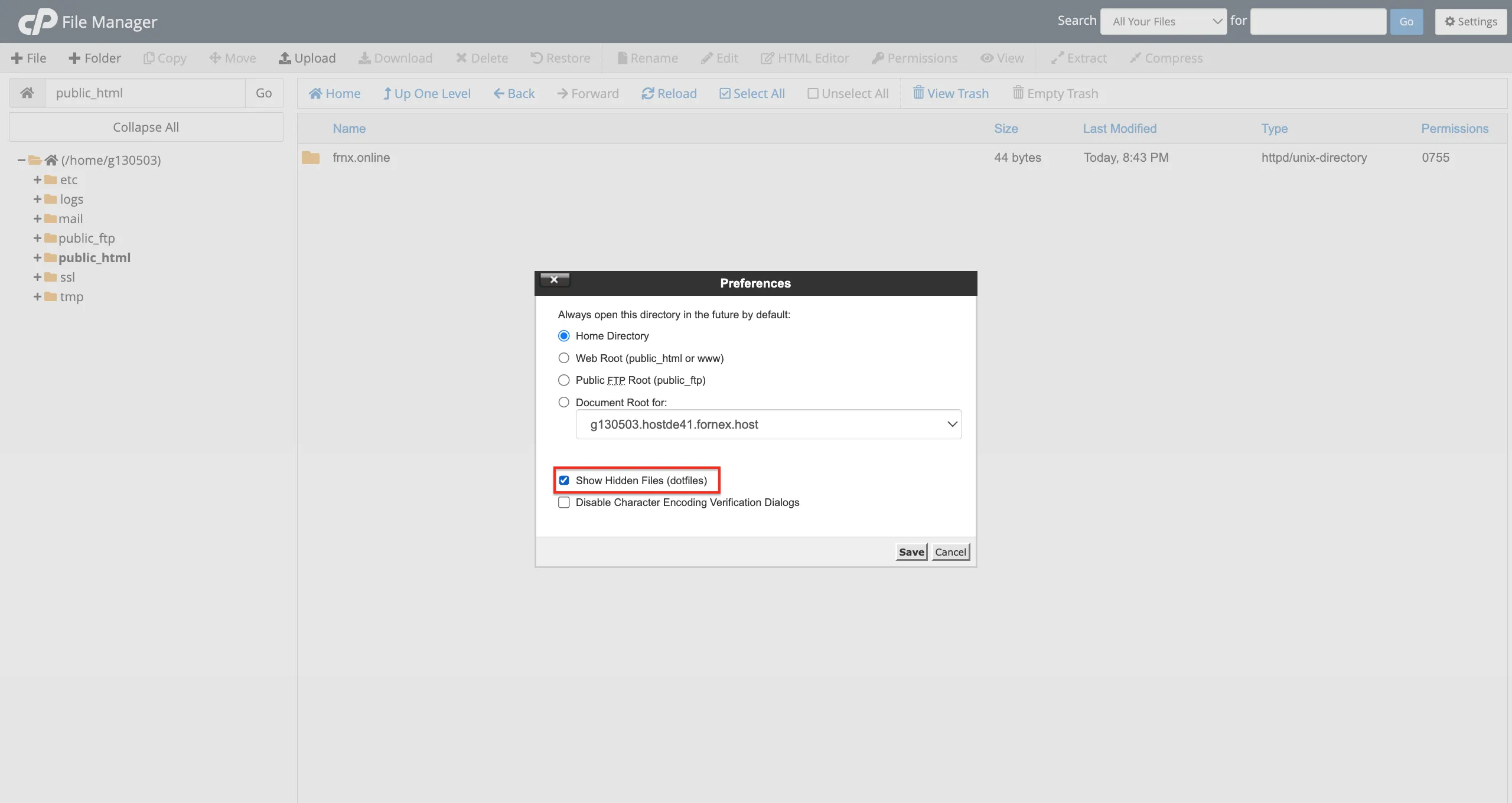Collapse the /home/g130503 root tree node
The image size is (1512, 803).
pos(21,160)
